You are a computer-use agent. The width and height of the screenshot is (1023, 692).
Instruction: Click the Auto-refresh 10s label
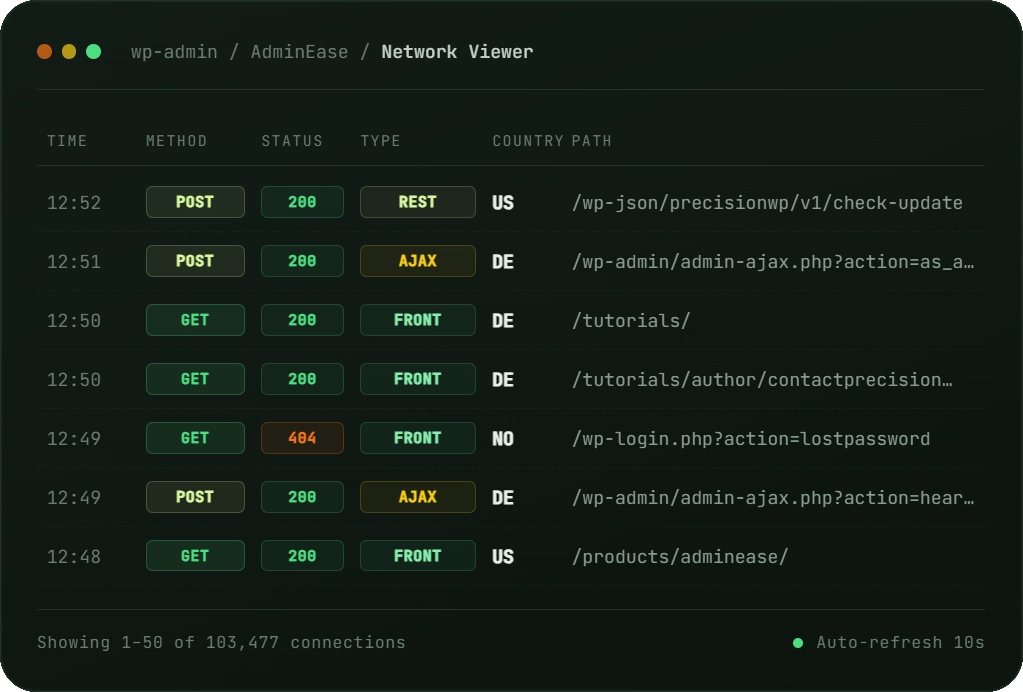coord(900,642)
